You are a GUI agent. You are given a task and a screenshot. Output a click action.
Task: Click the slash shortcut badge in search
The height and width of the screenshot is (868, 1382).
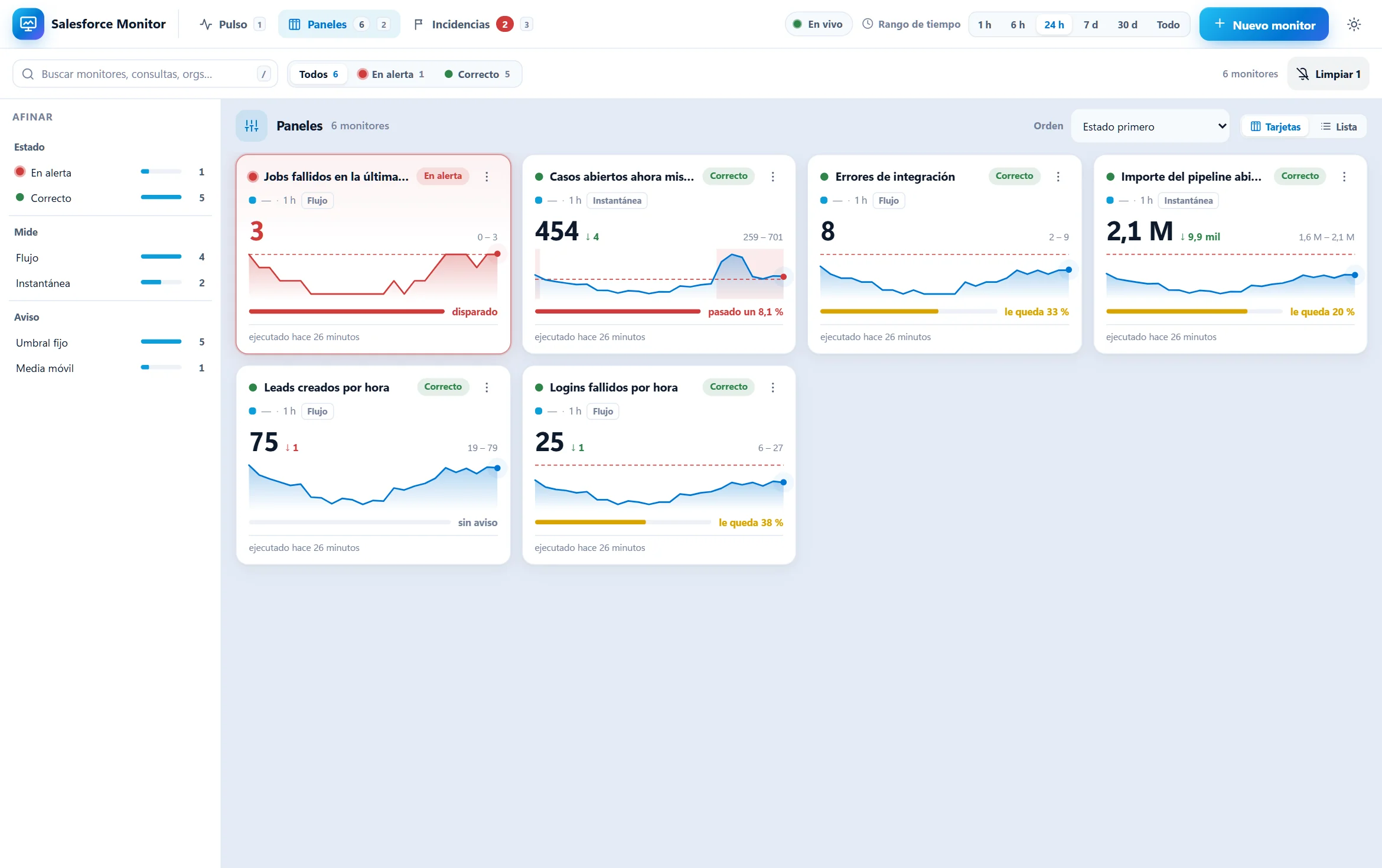(x=264, y=74)
